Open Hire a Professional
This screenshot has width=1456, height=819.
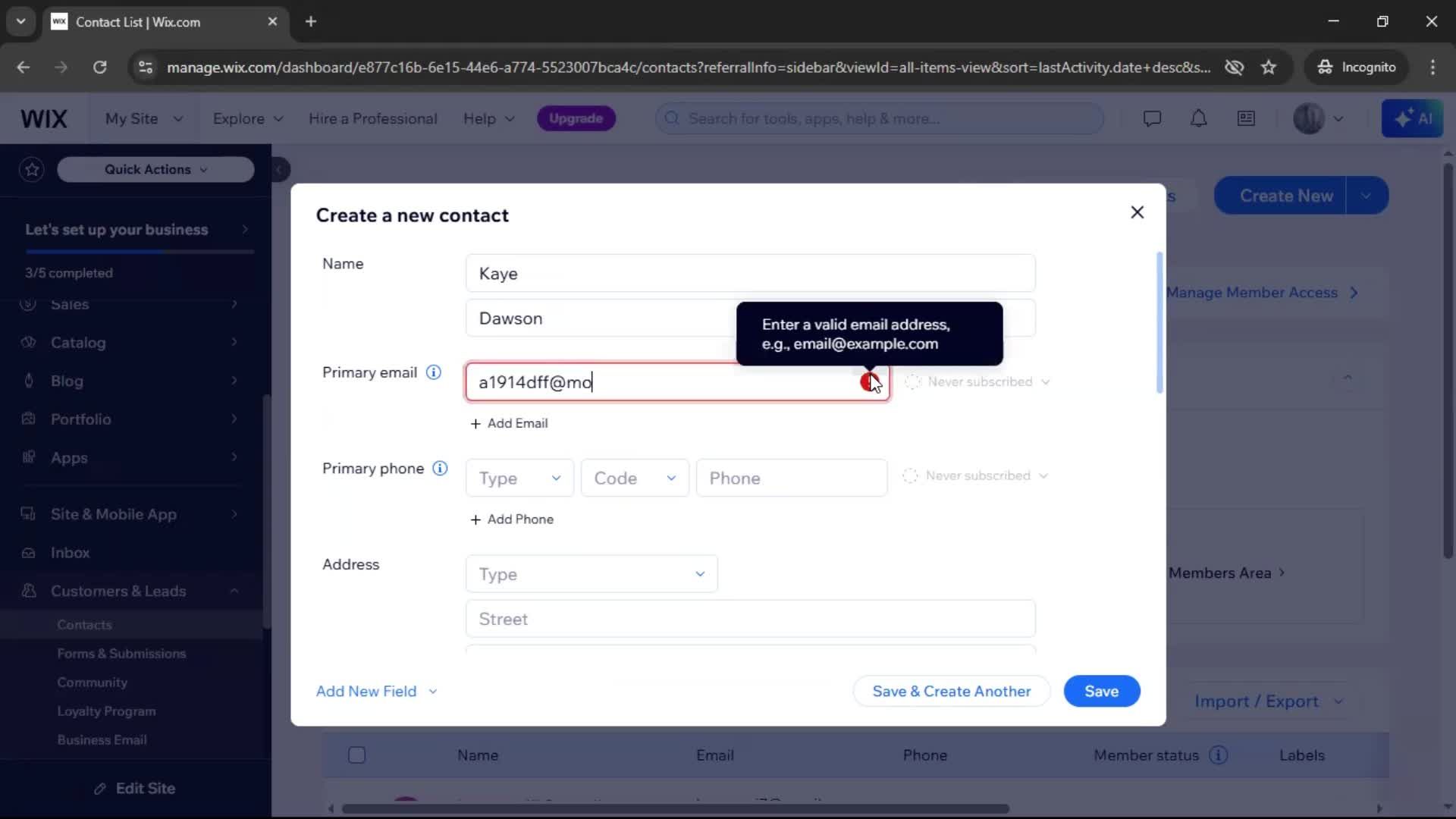click(x=373, y=119)
